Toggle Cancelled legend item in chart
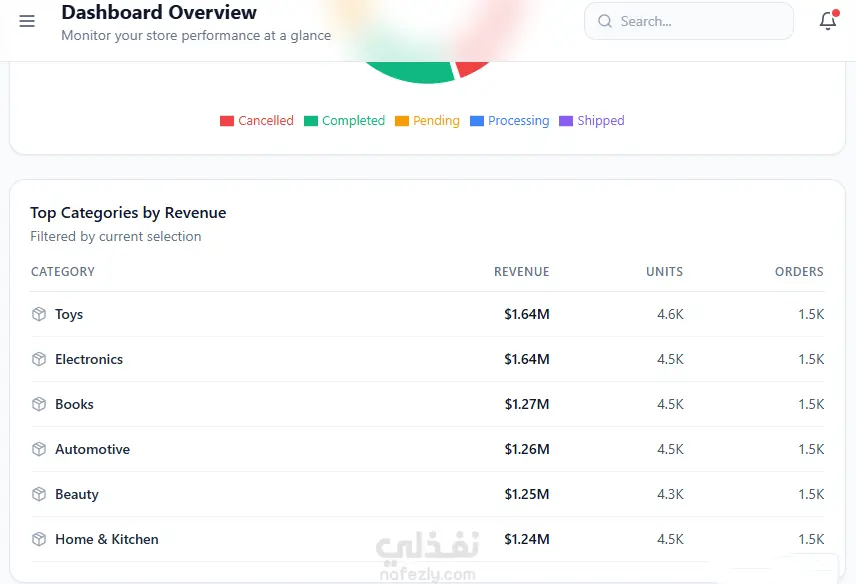Viewport: 856px width, 584px height. coord(257,121)
